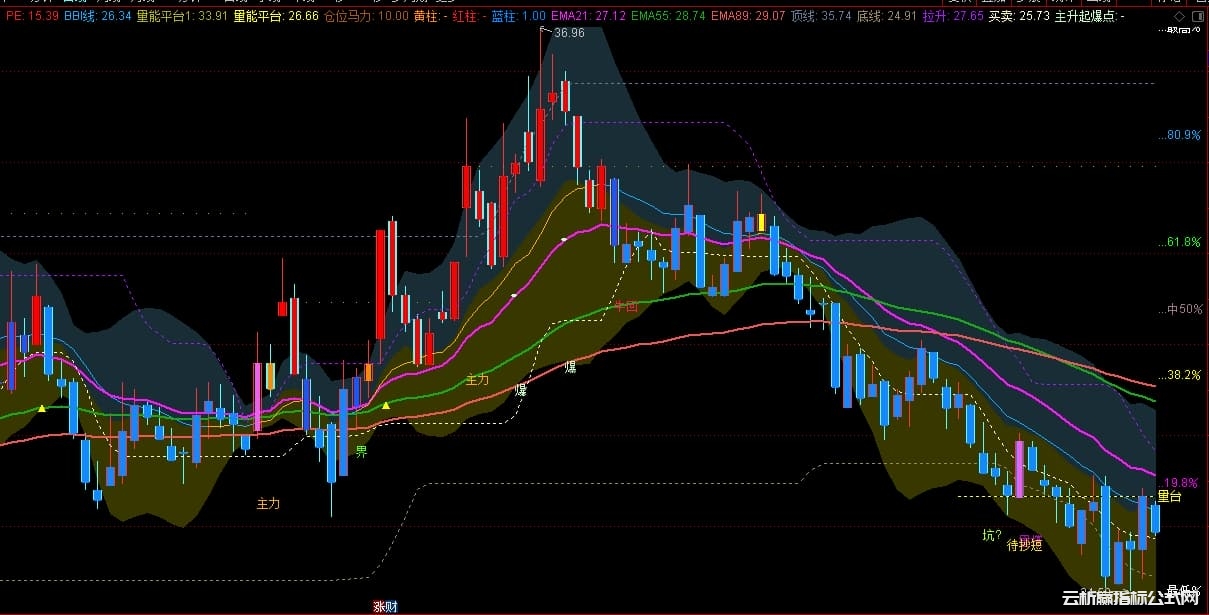Click the diamond icon in the indicator header
The height and width of the screenshot is (615, 1209).
1178,17
